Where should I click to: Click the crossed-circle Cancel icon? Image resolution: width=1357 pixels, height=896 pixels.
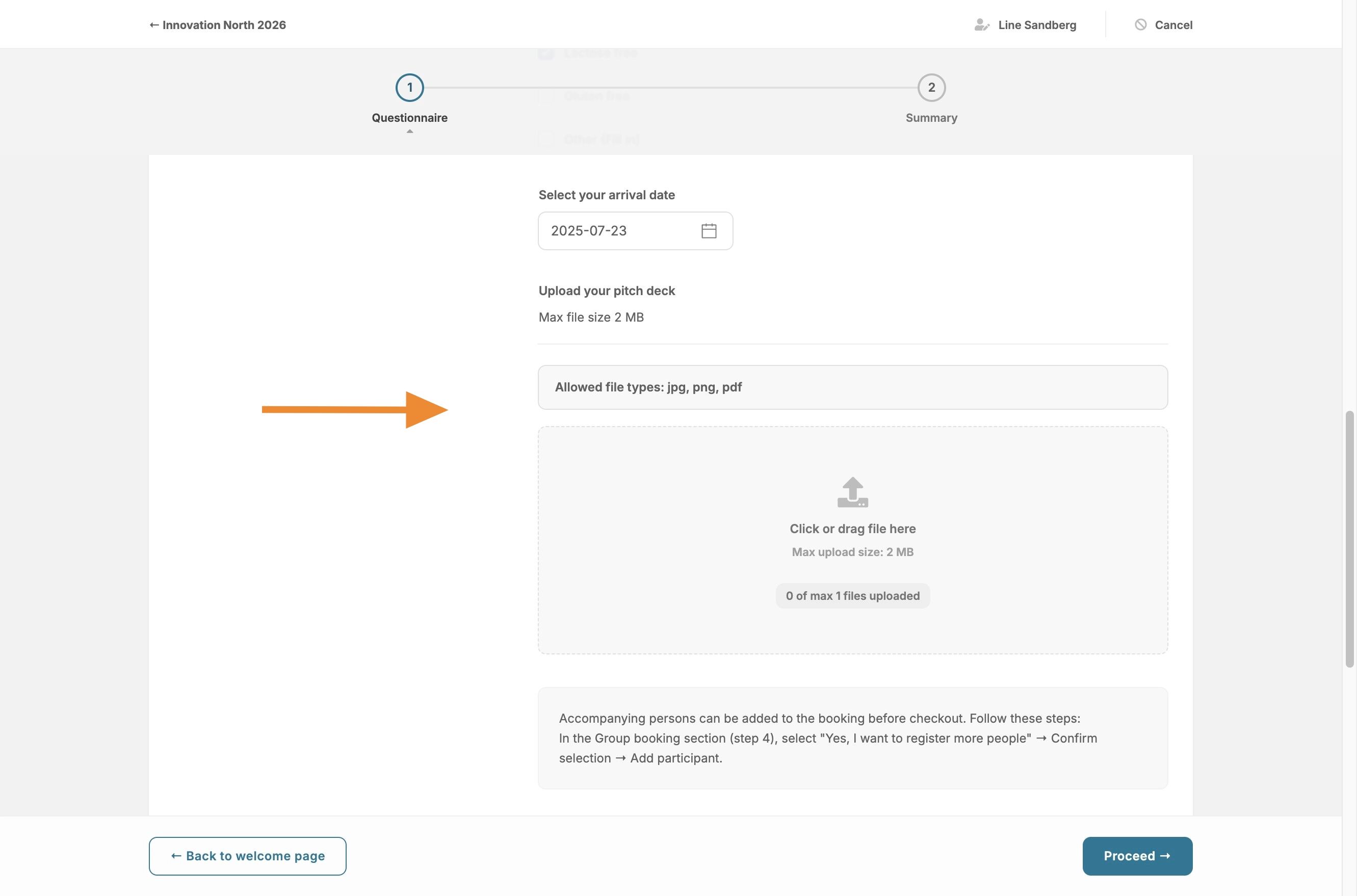[1140, 24]
